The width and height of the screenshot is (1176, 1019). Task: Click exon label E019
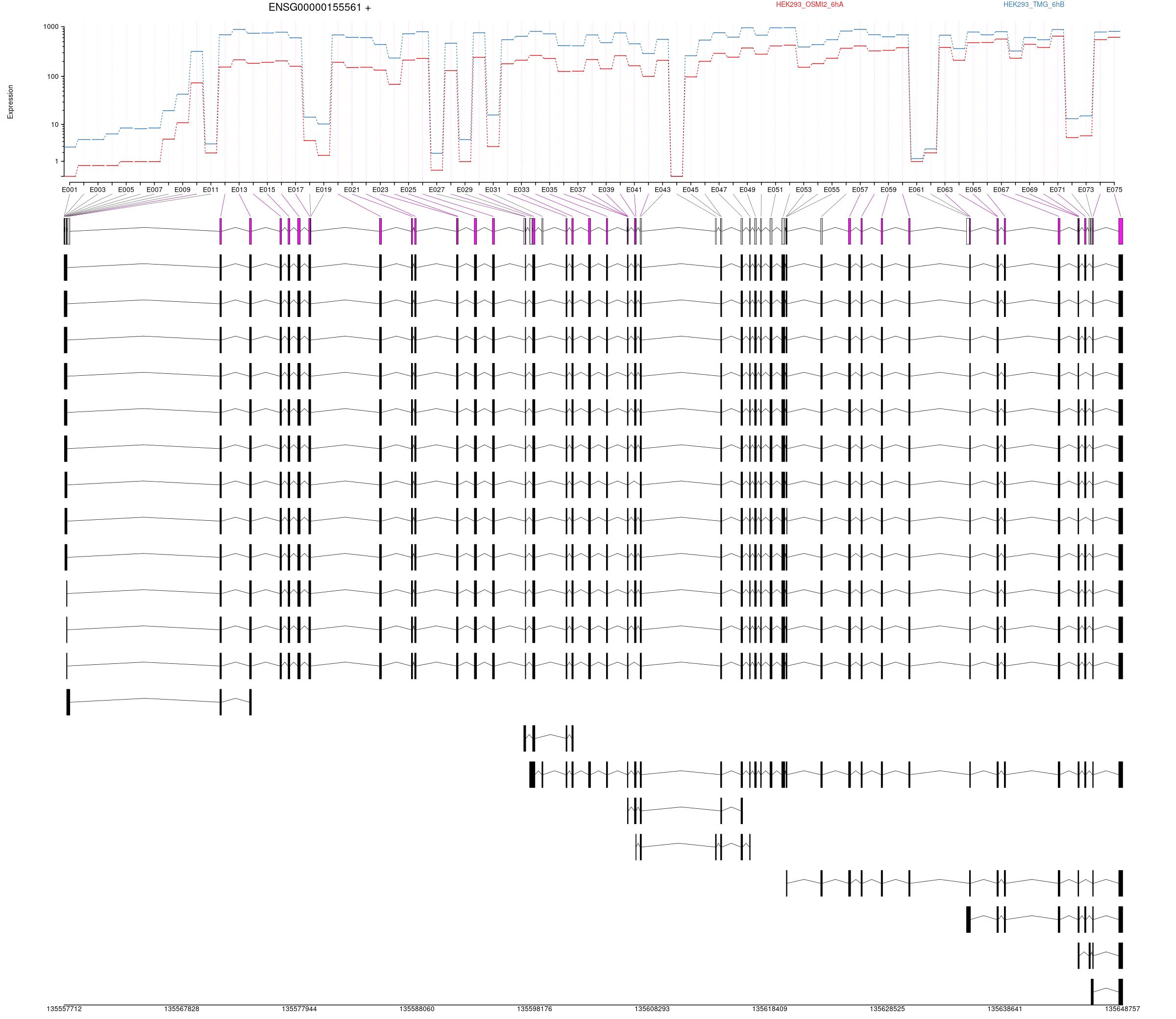click(323, 190)
